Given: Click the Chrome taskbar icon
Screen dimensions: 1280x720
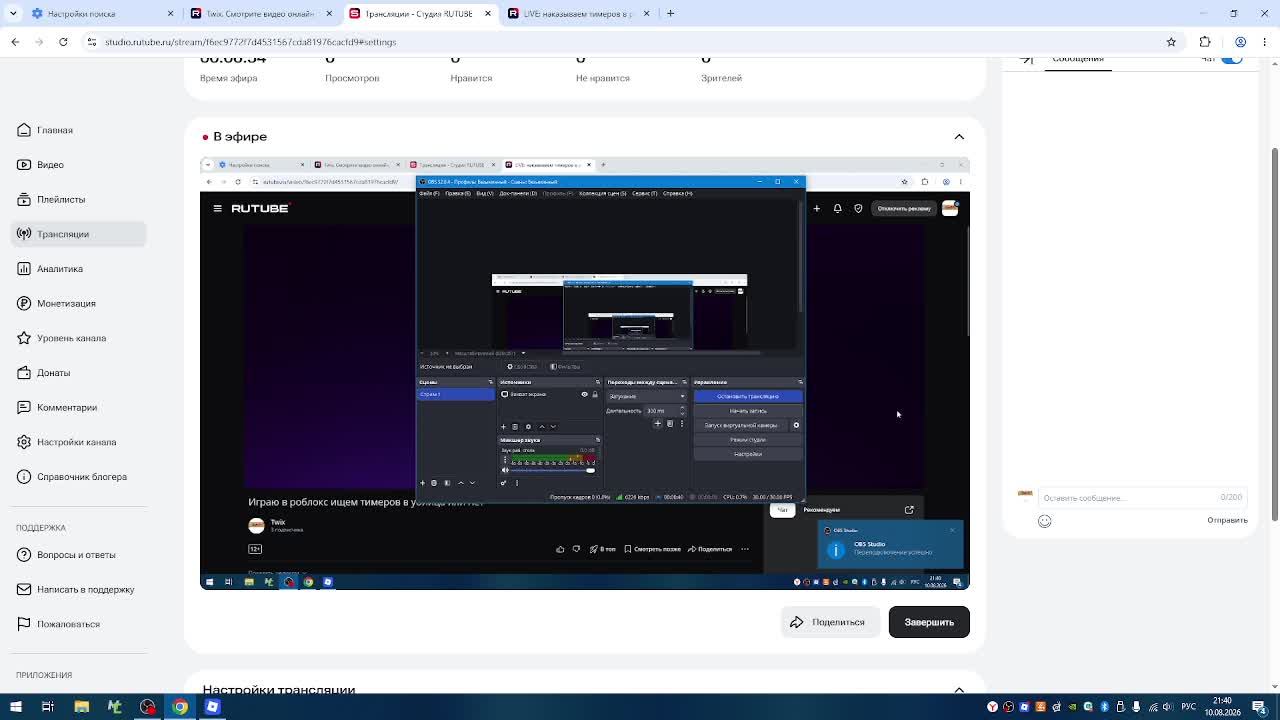Looking at the screenshot, I should tap(180, 707).
